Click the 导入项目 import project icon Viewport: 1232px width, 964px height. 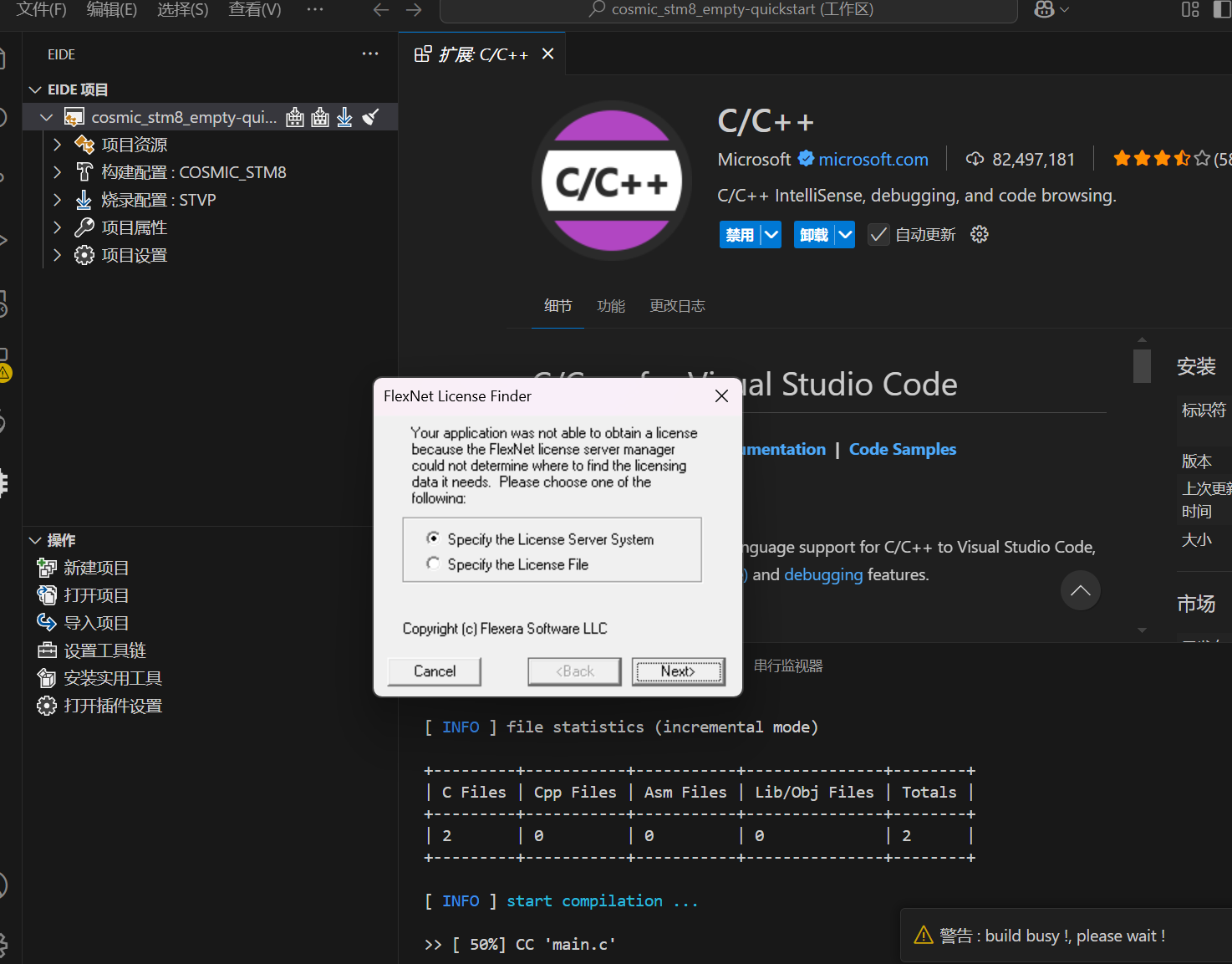[47, 623]
